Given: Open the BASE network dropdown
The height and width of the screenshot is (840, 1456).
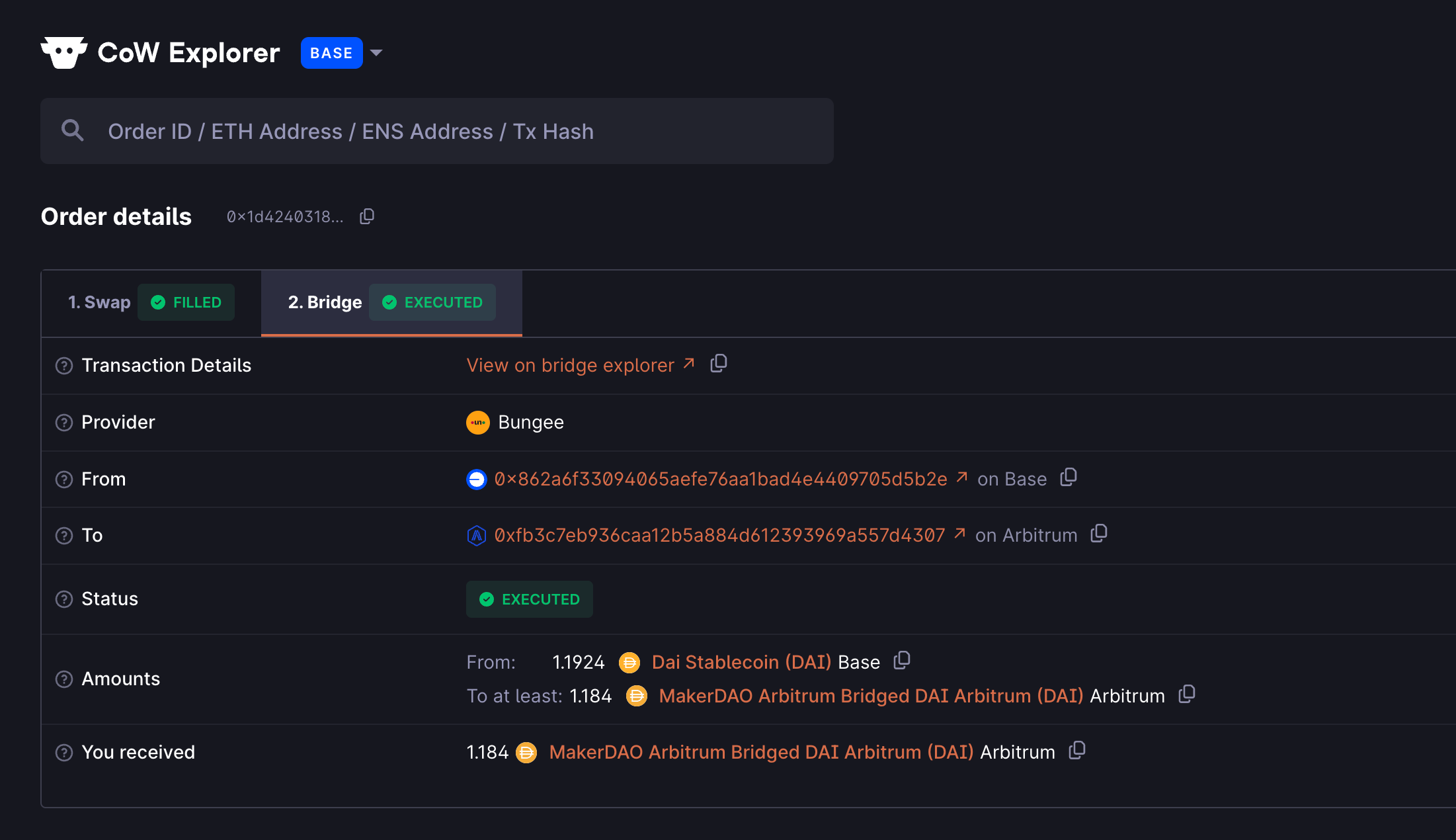Looking at the screenshot, I should click(331, 53).
